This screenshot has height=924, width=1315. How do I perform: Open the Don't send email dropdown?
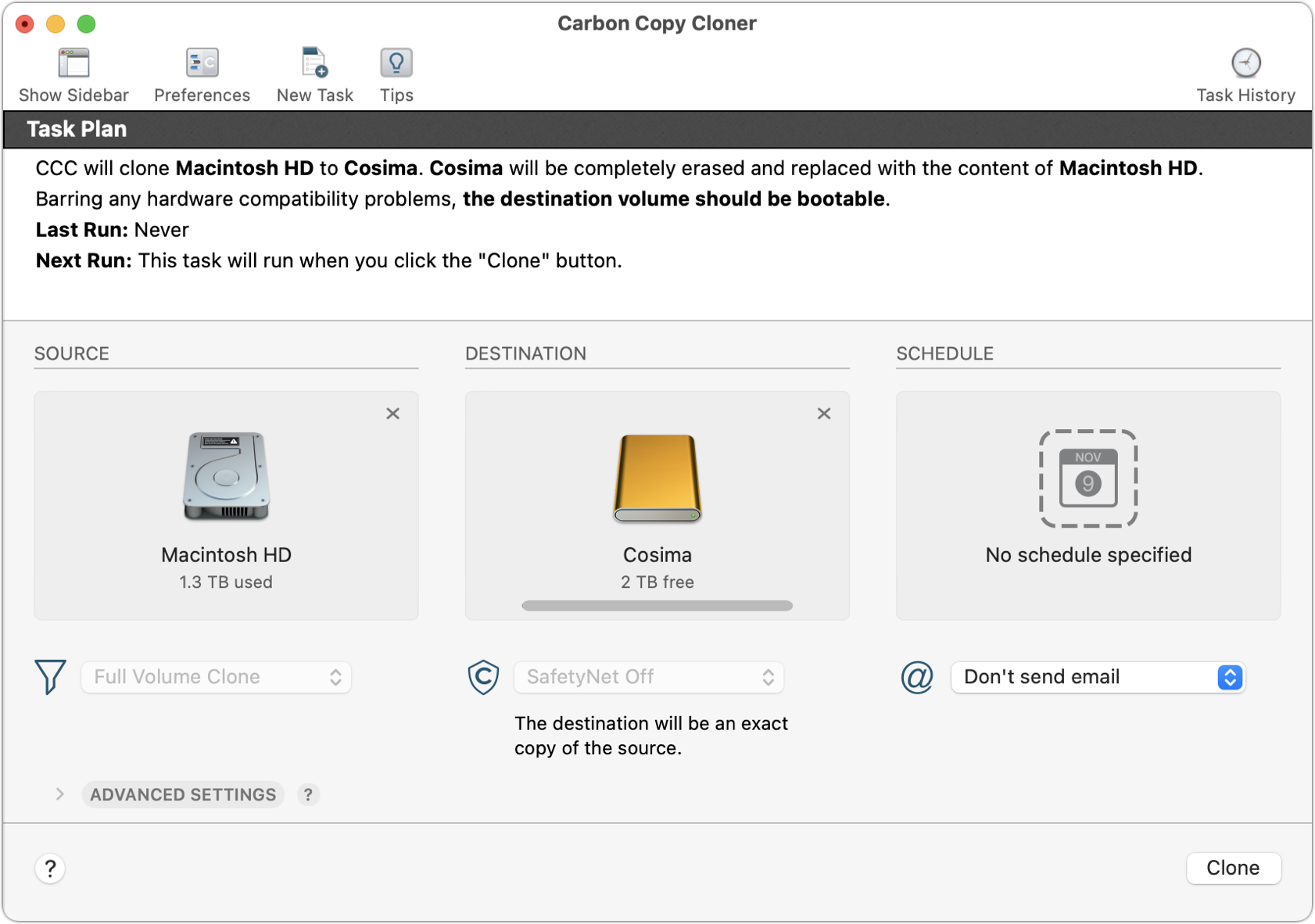[1098, 677]
